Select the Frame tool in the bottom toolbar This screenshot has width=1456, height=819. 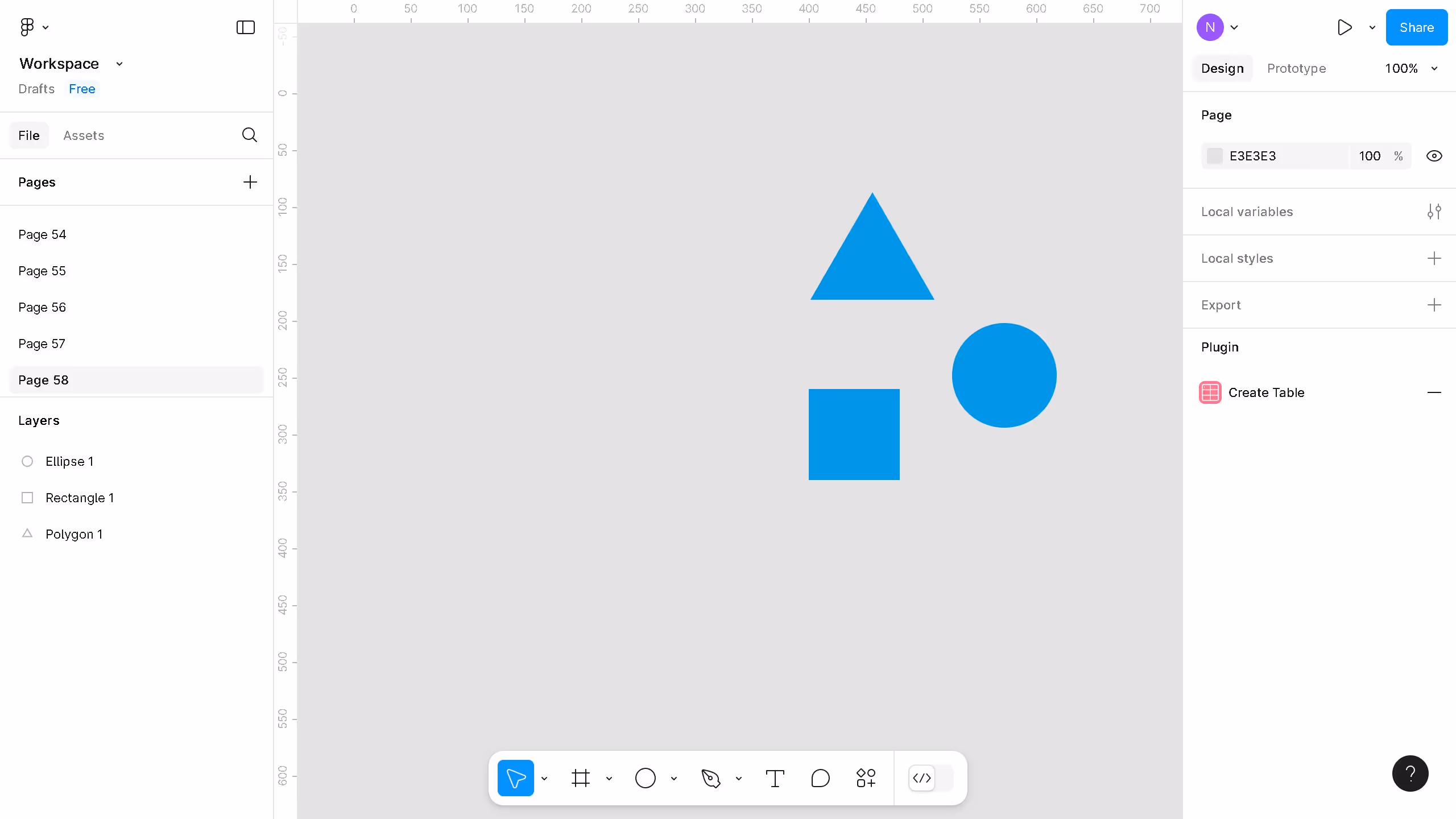tap(580, 778)
